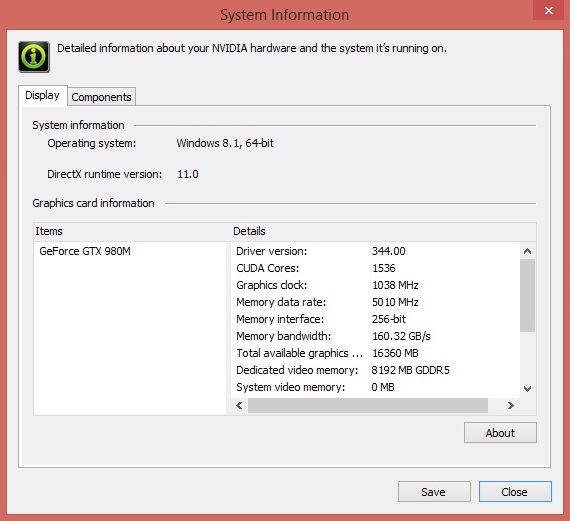Select the Dedicated video memory row

coord(375,370)
